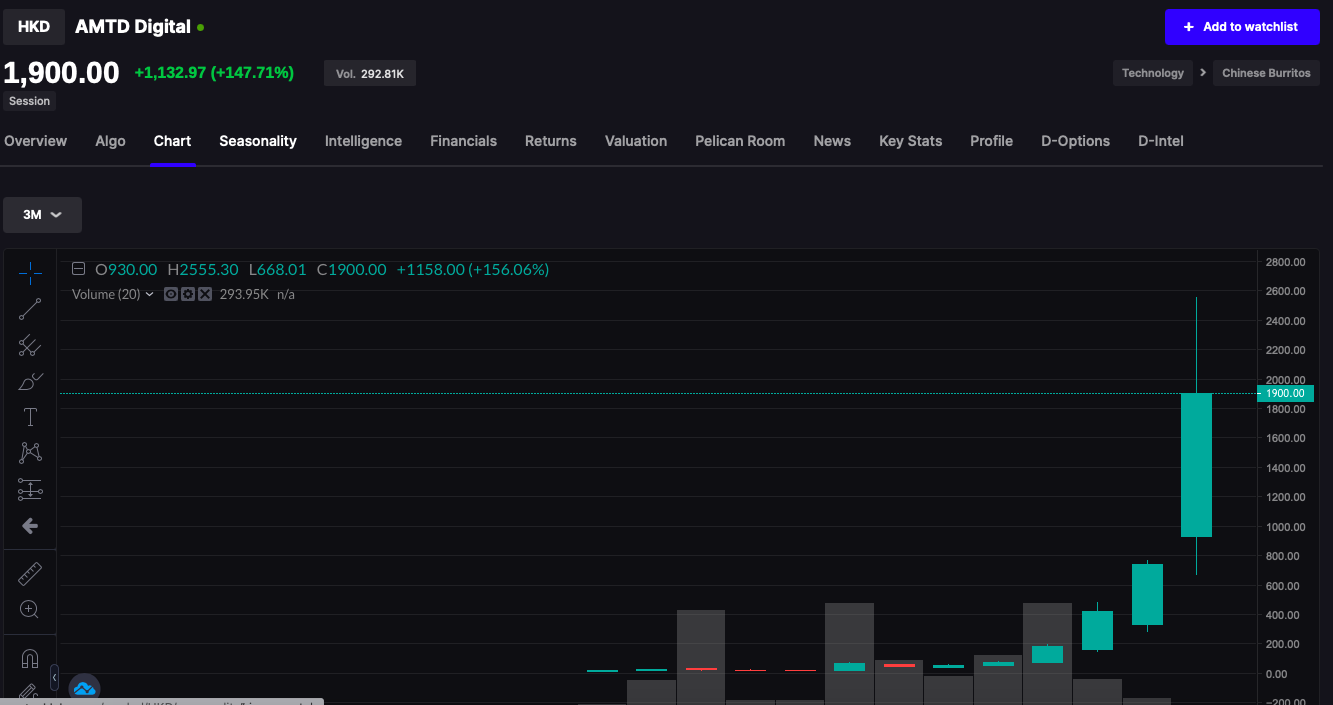Activate the zoom in magnifier tool

pyautogui.click(x=30, y=609)
